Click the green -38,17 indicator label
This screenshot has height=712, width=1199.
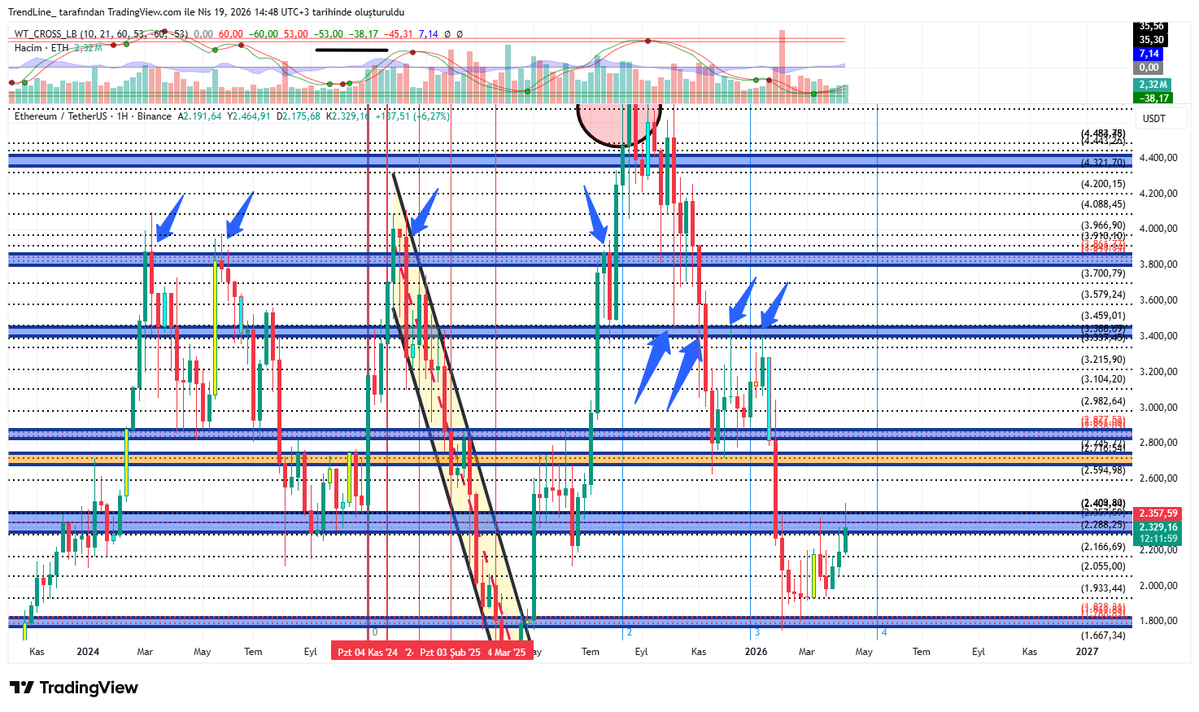(1152, 98)
